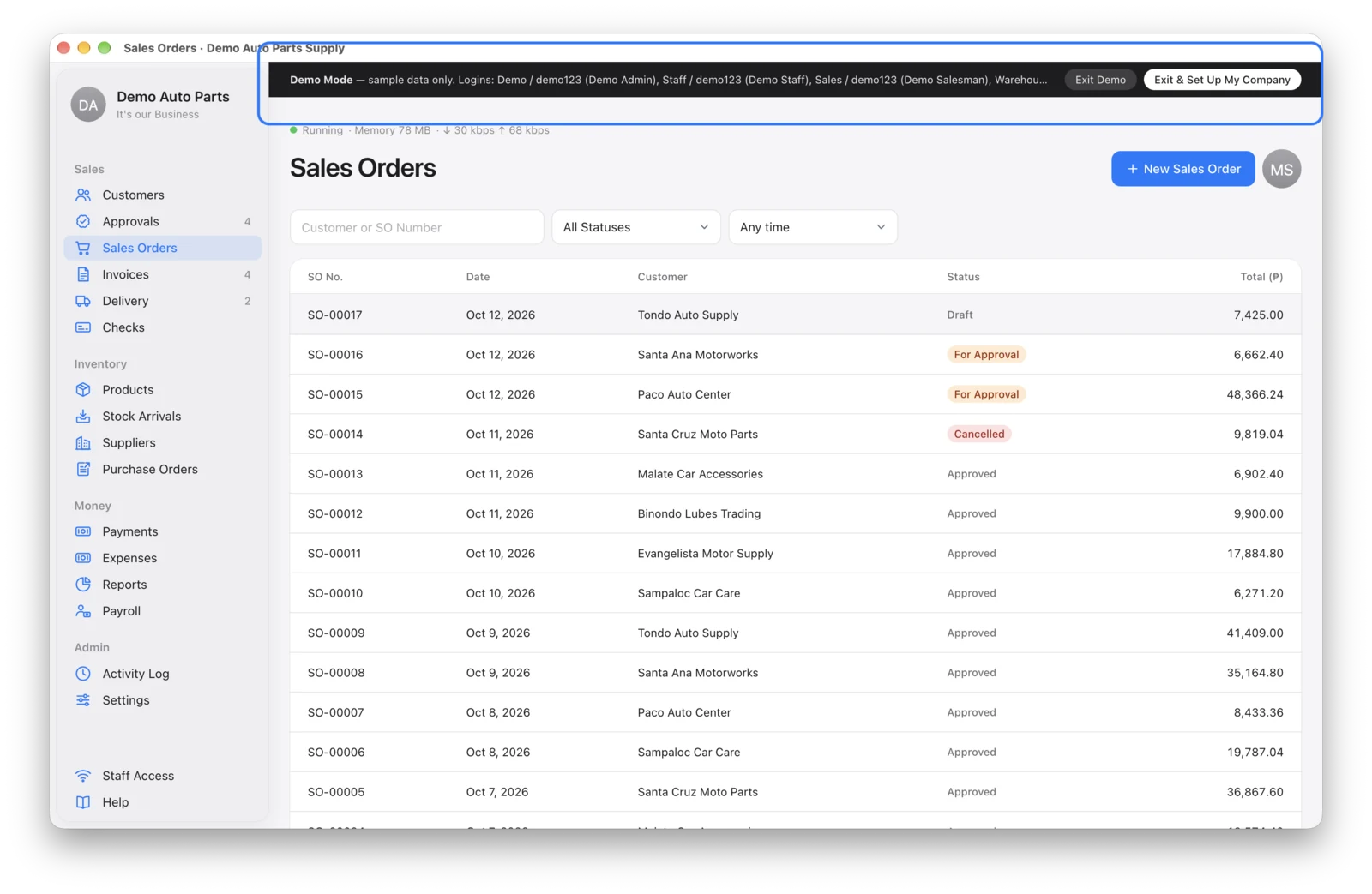The height and width of the screenshot is (894, 1372).
Task: Click Binondo Lubes Trading customer
Action: click(x=699, y=513)
